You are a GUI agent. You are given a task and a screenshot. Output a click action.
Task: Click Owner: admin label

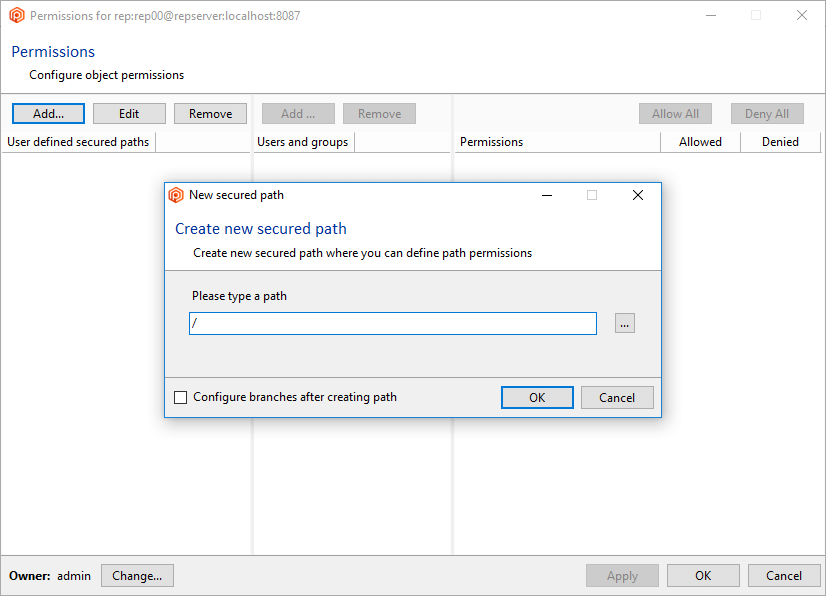click(50, 575)
